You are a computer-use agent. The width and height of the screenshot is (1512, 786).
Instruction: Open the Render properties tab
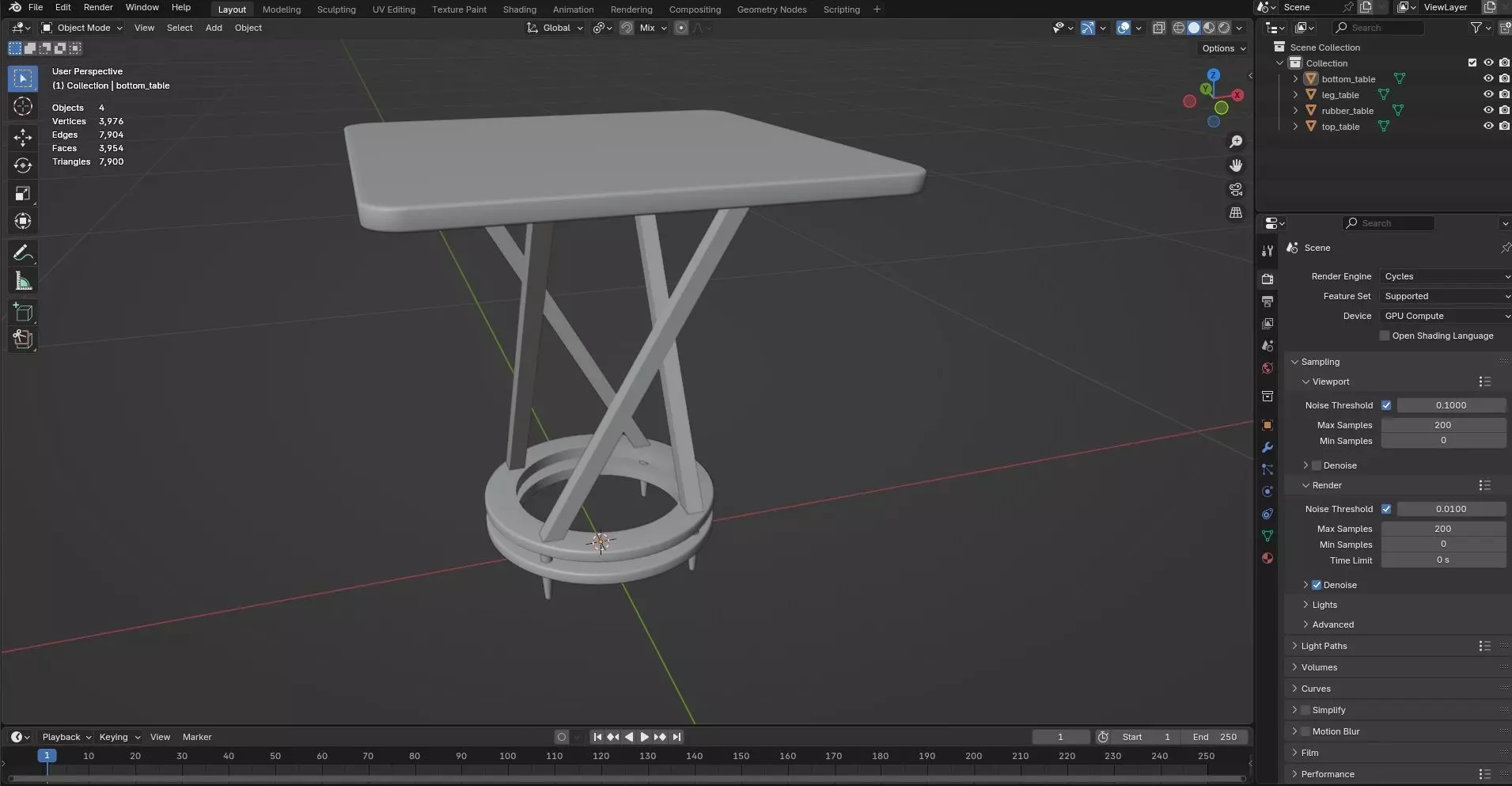coord(1268,279)
